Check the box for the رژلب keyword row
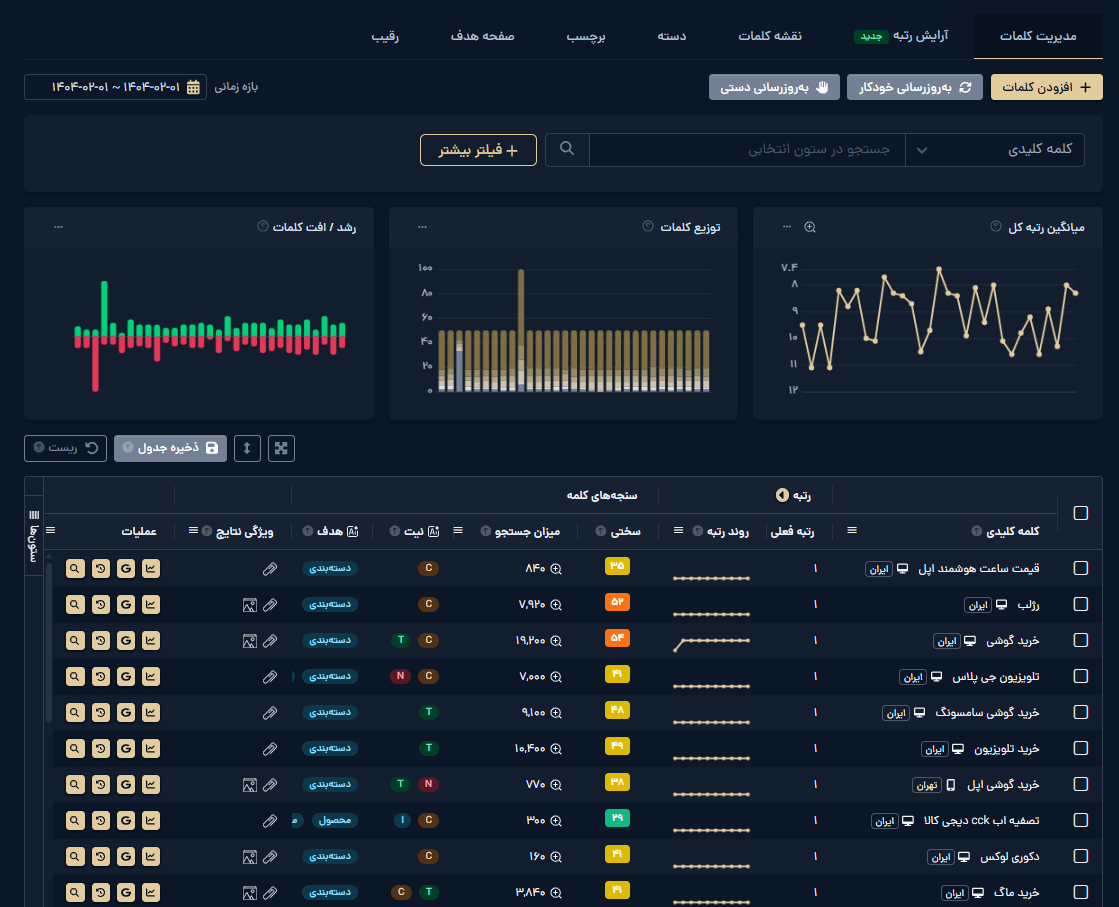Screen dimensions: 1119x907 click(x=1081, y=604)
